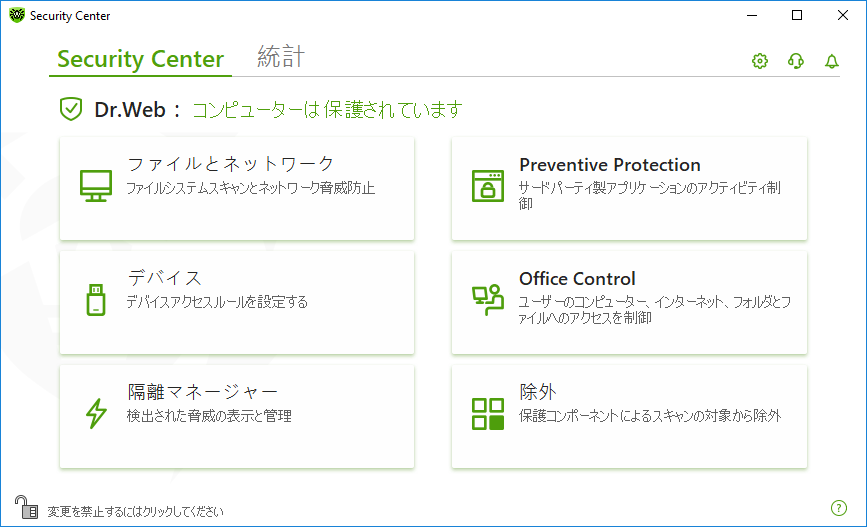Open the 除外 tile title
This screenshot has width=867, height=527.
(537, 392)
